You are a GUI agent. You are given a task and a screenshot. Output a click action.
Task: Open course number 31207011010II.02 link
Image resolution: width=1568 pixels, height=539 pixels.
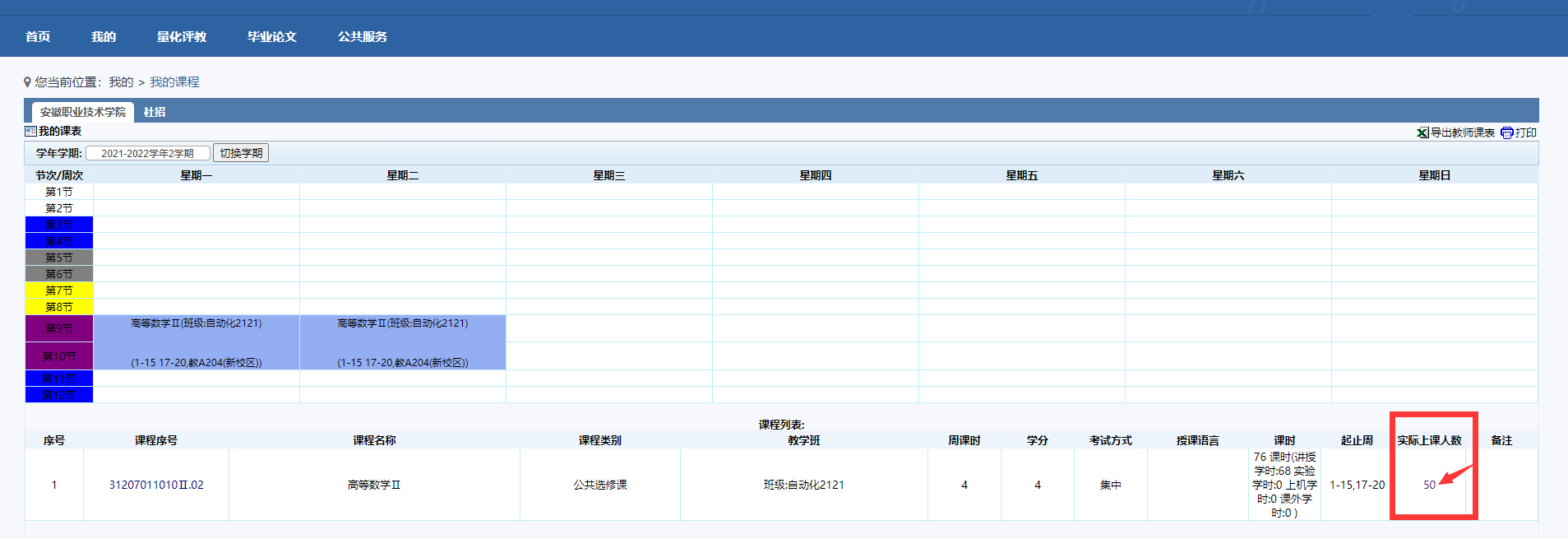pos(156,485)
